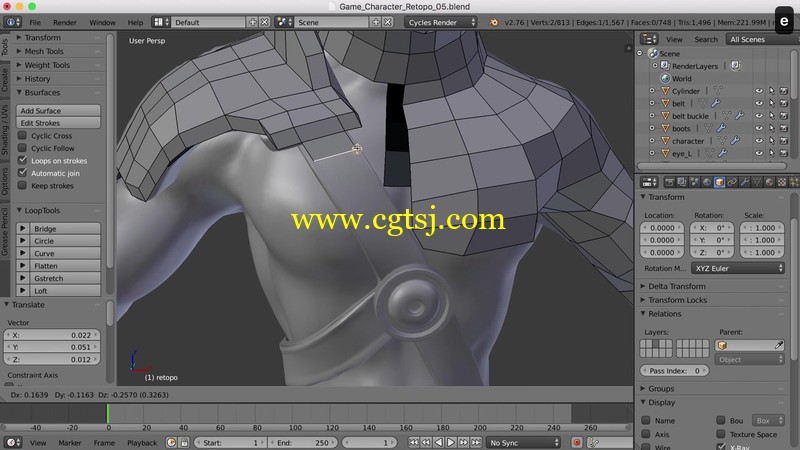Viewport: 800px width, 450px height.
Task: Hide the eye_L object in viewport
Action: coord(759,153)
